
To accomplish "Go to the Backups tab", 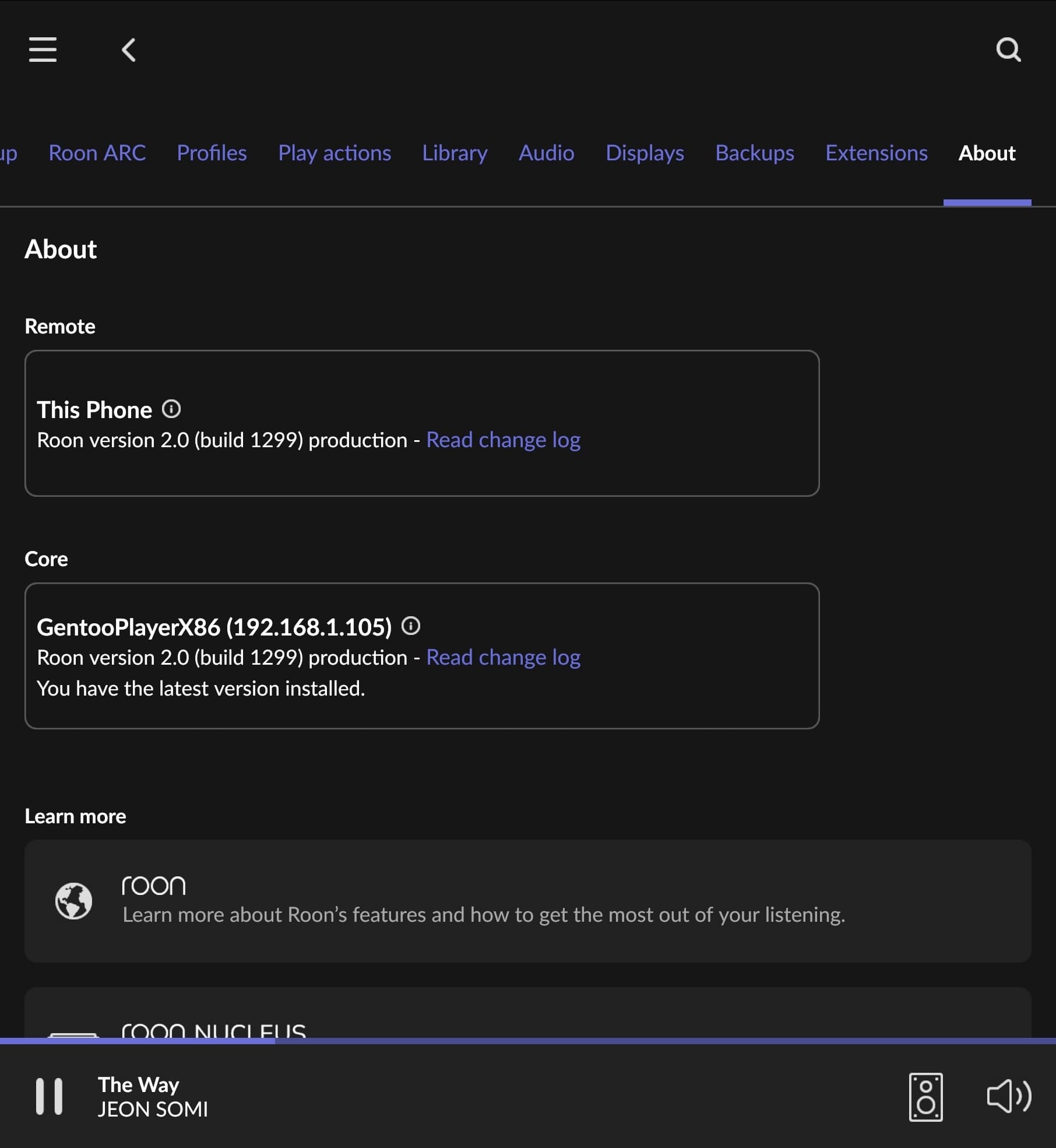I will pos(755,153).
